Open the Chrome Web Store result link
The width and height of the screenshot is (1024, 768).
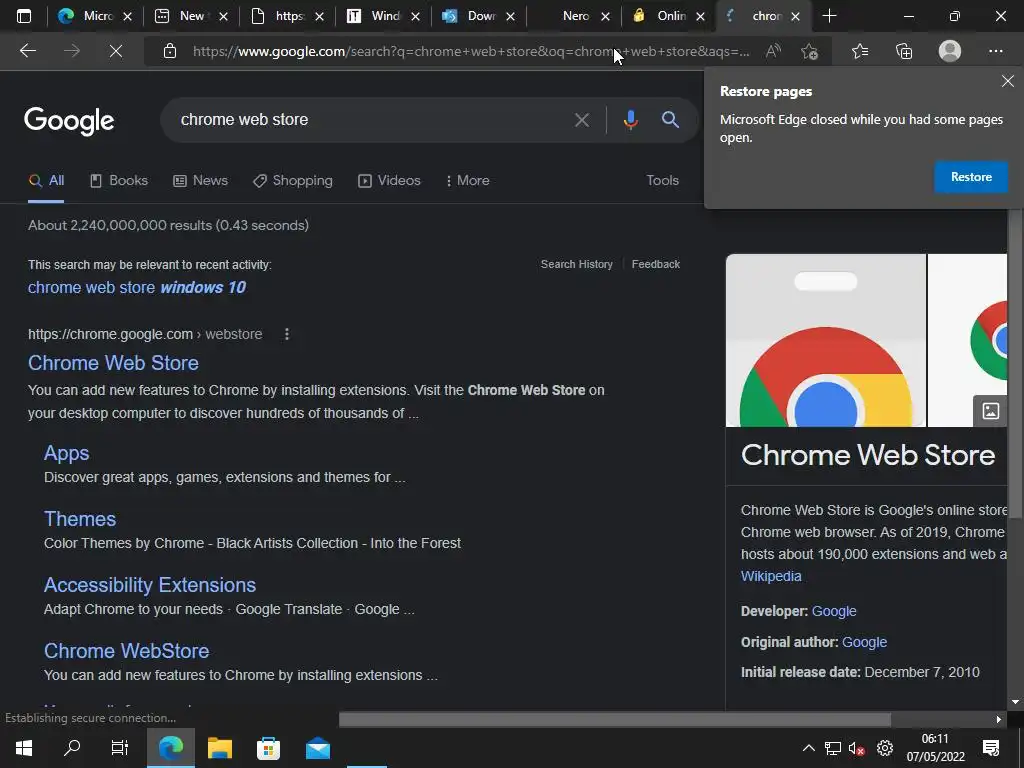coord(113,363)
